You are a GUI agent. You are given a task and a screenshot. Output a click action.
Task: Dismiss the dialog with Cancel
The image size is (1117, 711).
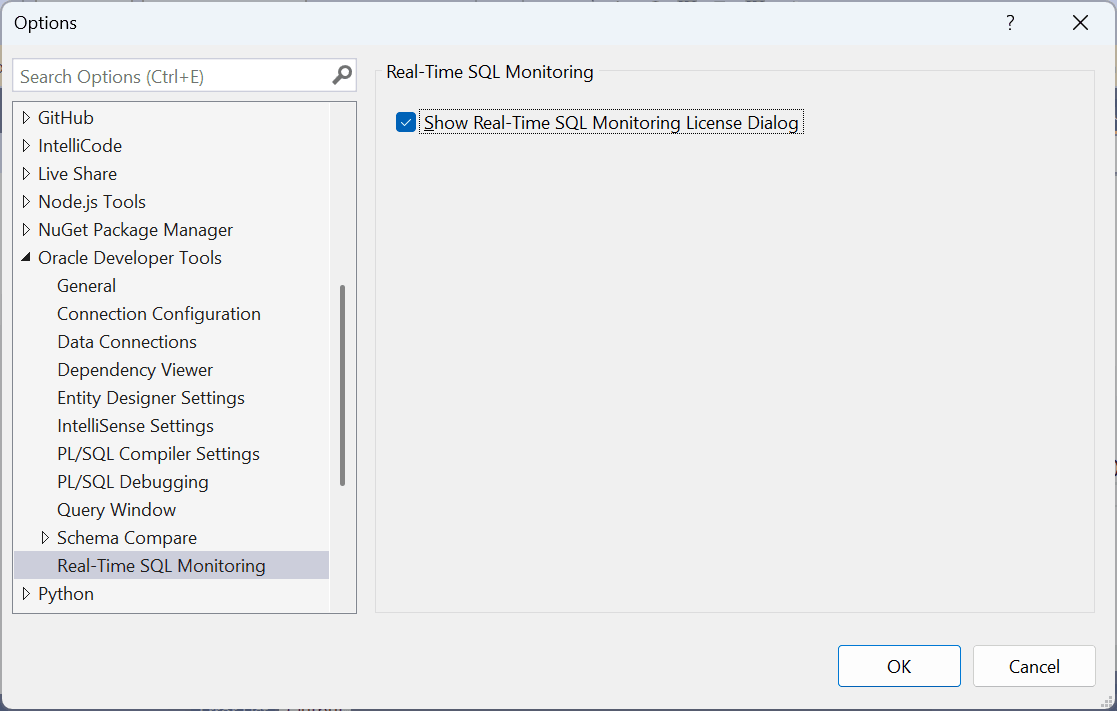click(1034, 666)
